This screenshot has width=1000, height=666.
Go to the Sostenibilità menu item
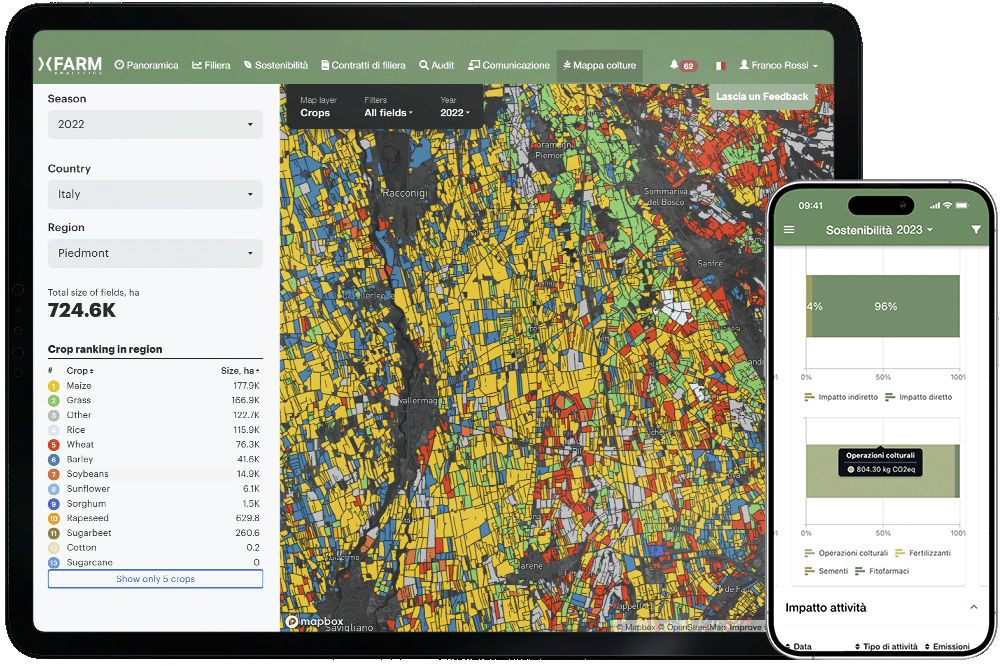pyautogui.click(x=276, y=65)
